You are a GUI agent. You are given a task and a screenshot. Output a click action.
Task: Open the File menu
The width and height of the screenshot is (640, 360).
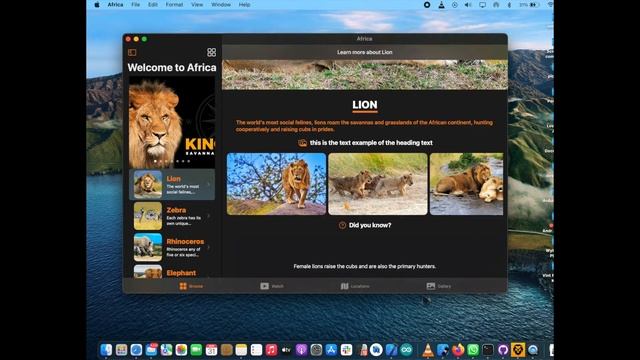(136, 4)
